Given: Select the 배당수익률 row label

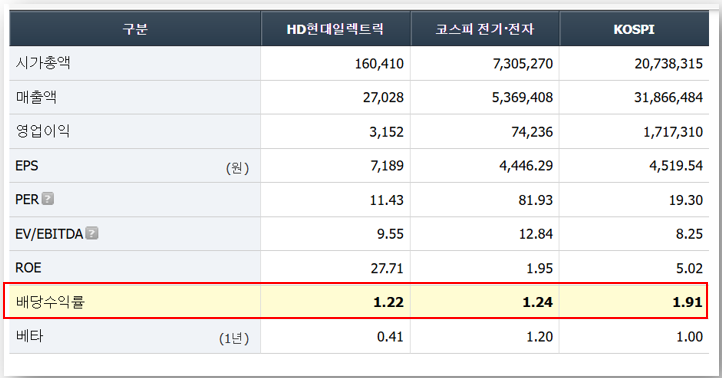Looking at the screenshot, I should pyautogui.click(x=50, y=302).
